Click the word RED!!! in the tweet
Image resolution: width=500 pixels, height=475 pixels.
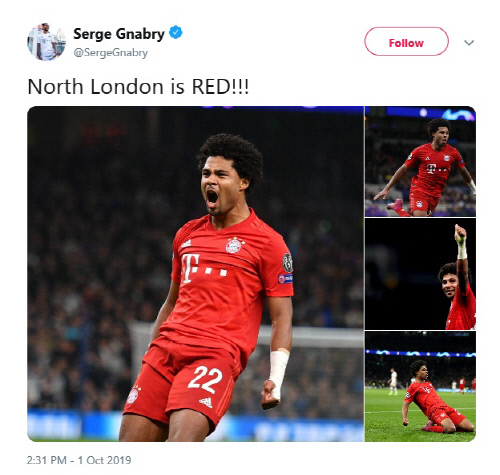tap(220, 87)
